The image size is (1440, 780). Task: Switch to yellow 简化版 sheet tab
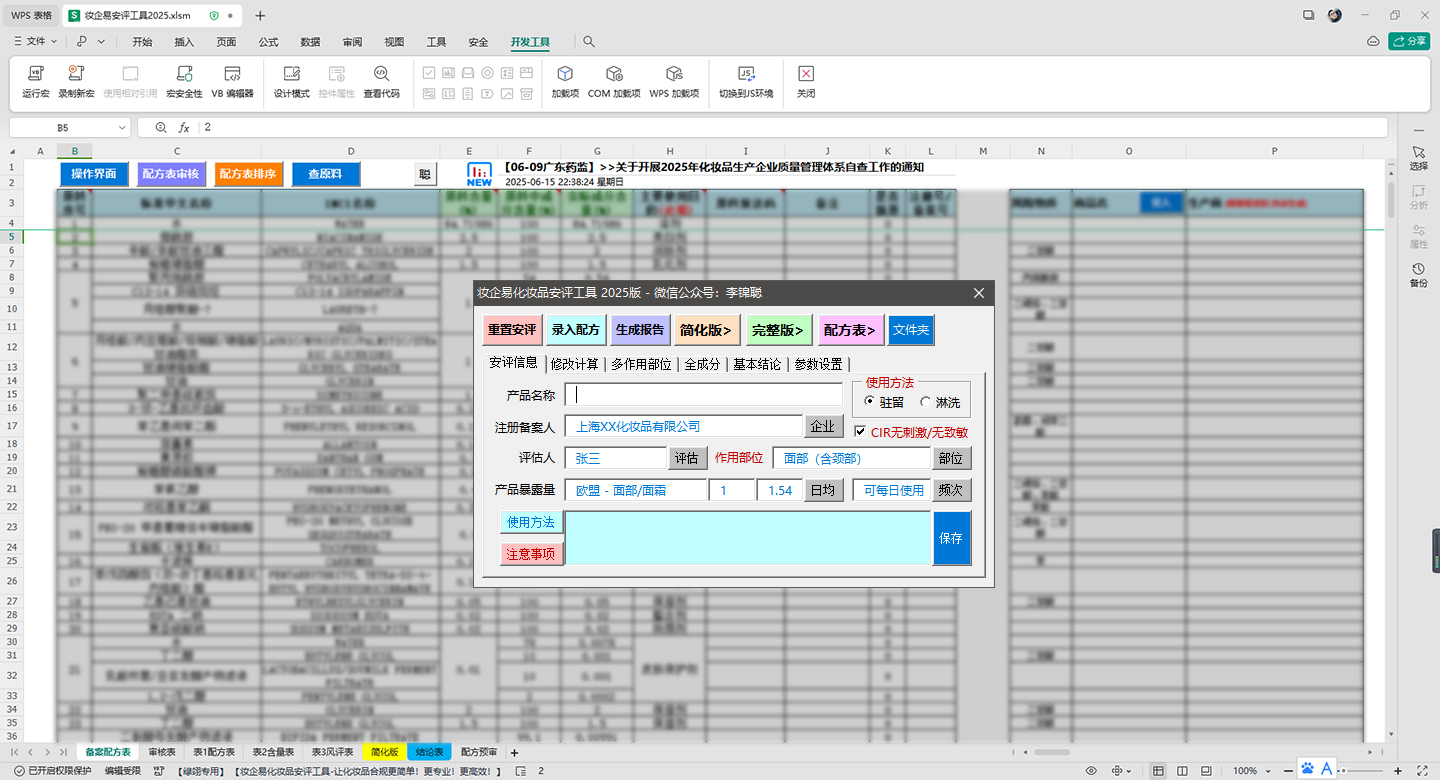(x=384, y=752)
